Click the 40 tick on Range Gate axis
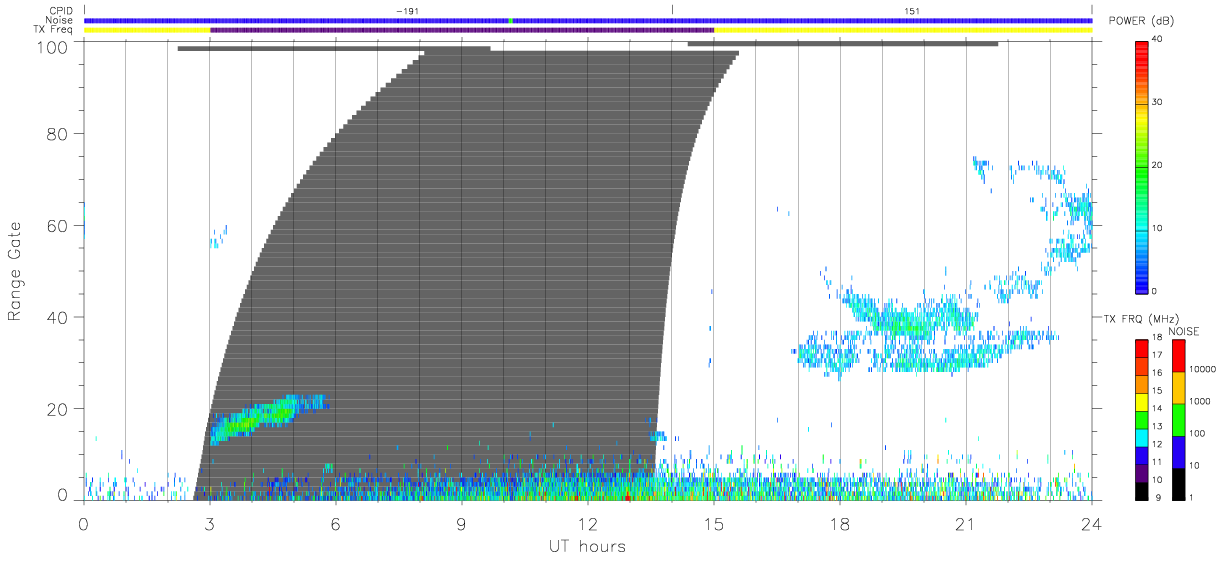The width and height of the screenshot is (1228, 567). [56, 317]
